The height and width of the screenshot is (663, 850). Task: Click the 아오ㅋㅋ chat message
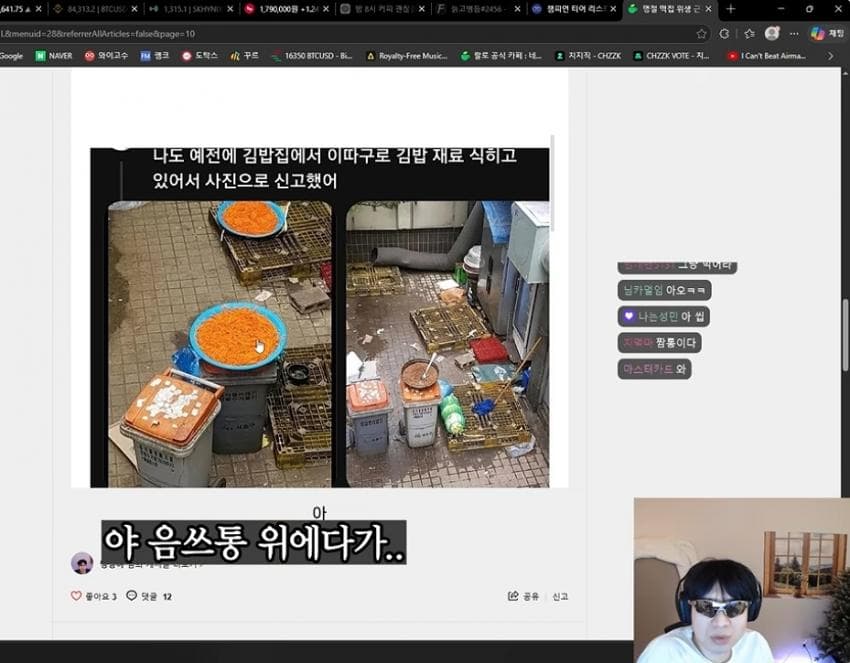(664, 290)
